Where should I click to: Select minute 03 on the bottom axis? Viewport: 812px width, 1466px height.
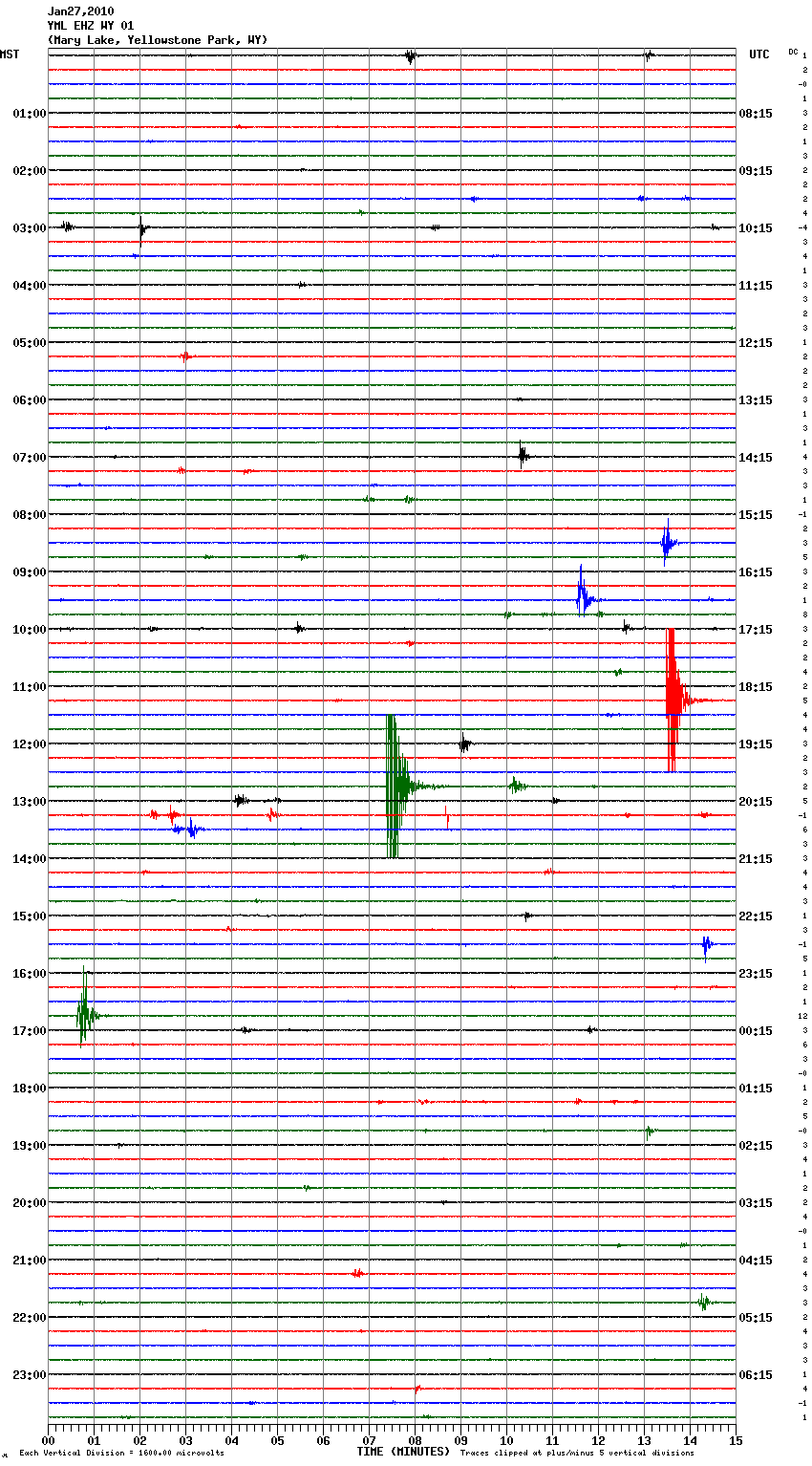pyautogui.click(x=185, y=1440)
